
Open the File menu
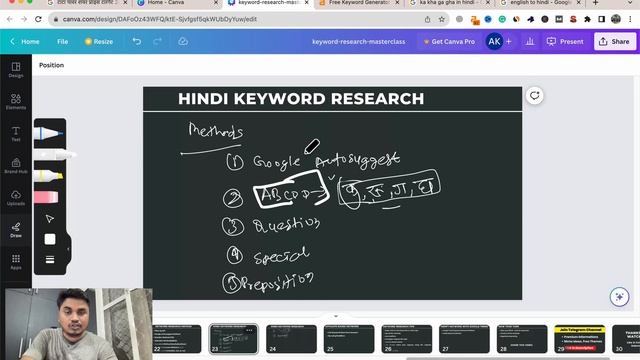pyautogui.click(x=62, y=41)
